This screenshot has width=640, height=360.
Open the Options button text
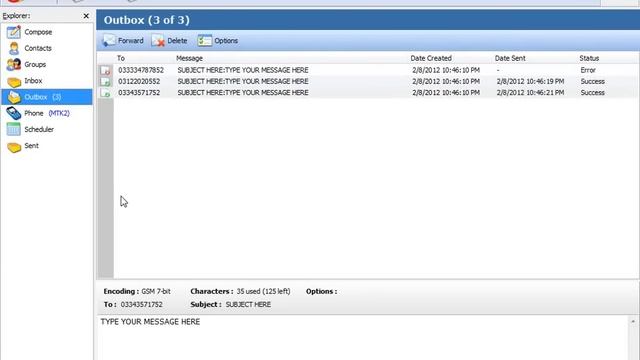pyautogui.click(x=226, y=41)
